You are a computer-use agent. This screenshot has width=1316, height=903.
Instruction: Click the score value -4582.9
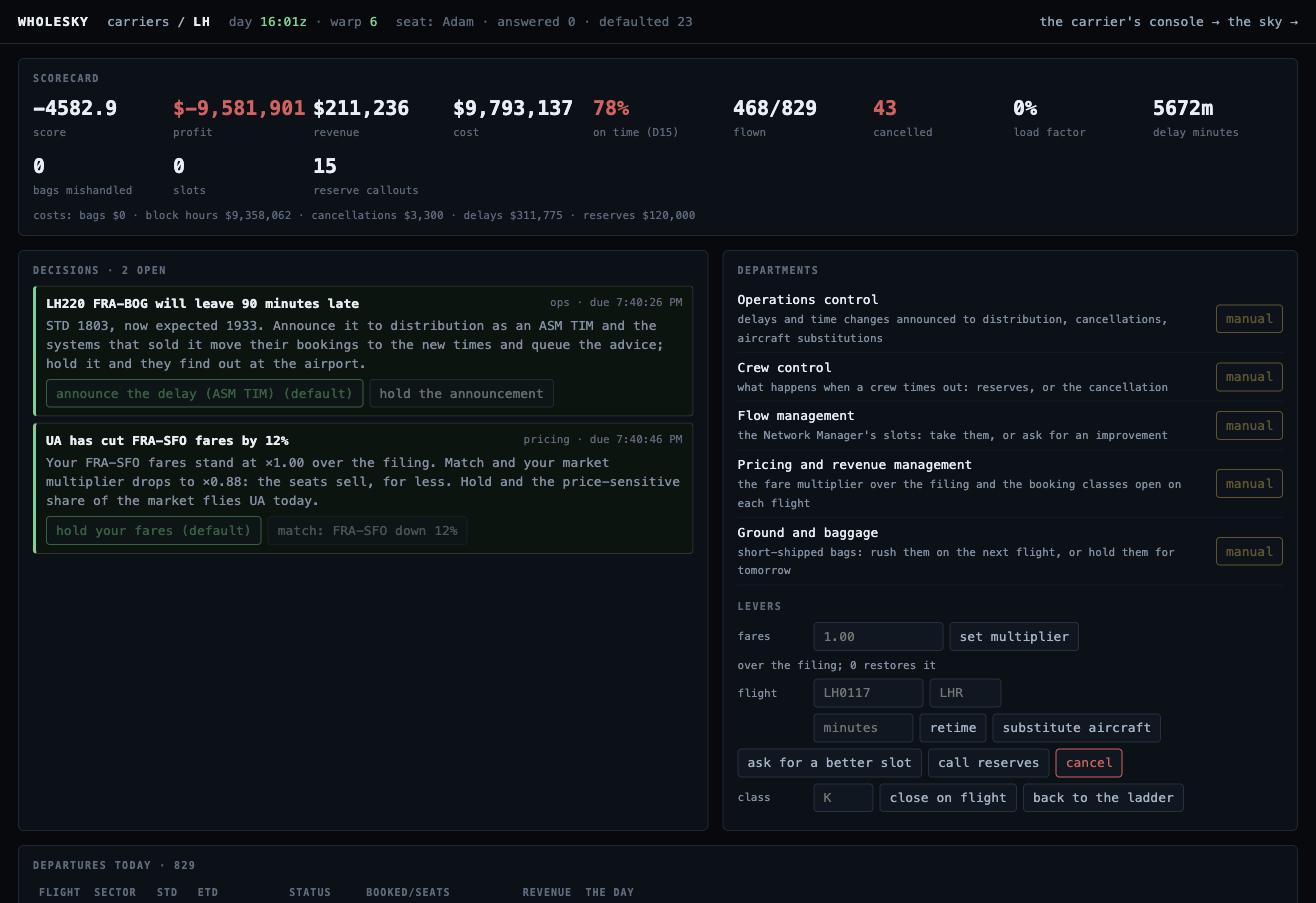[75, 108]
